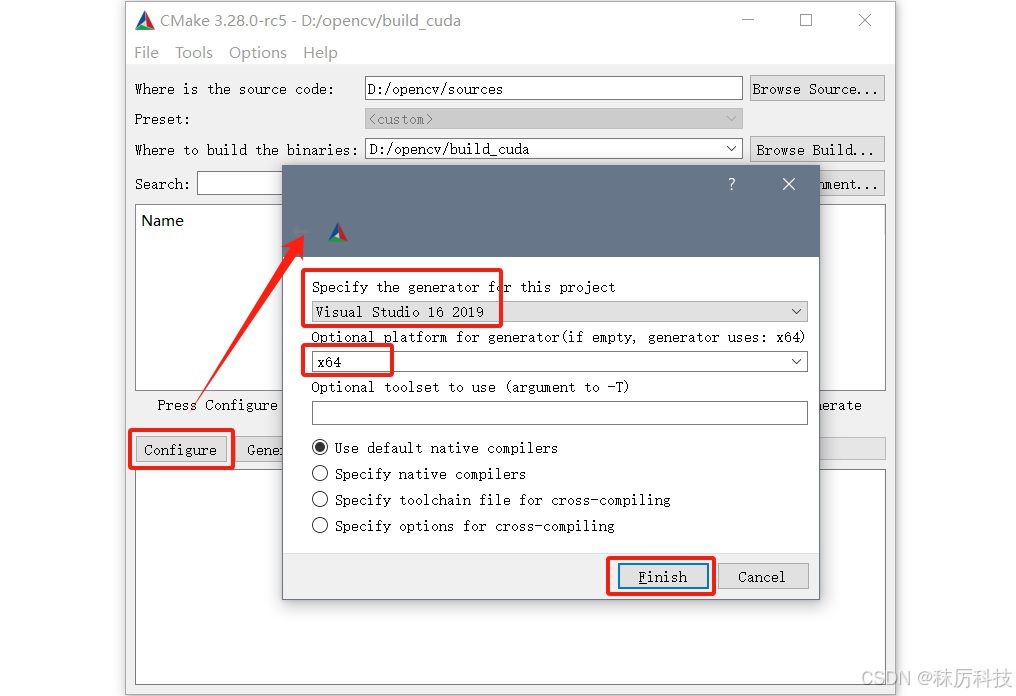Select Specify native compilers option
Screen dimensions: 1016x696
419,474
